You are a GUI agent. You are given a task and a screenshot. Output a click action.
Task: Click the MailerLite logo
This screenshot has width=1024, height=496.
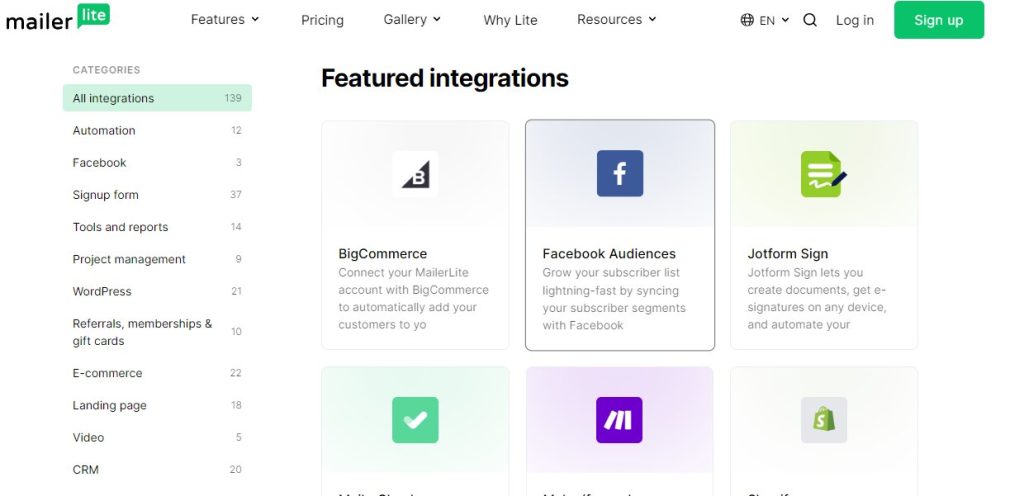57,18
